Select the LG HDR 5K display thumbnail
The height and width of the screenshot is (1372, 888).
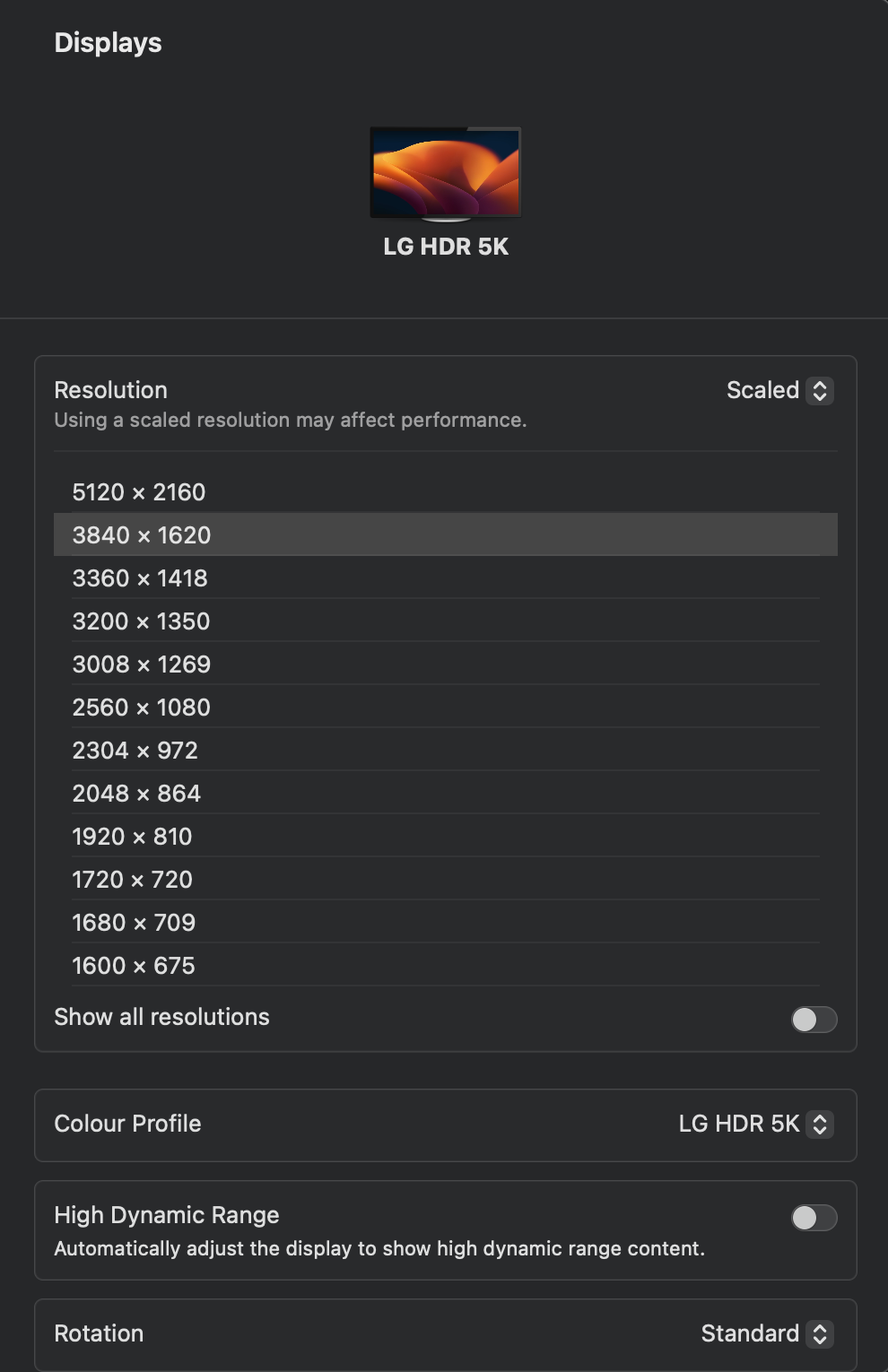pyautogui.click(x=446, y=173)
